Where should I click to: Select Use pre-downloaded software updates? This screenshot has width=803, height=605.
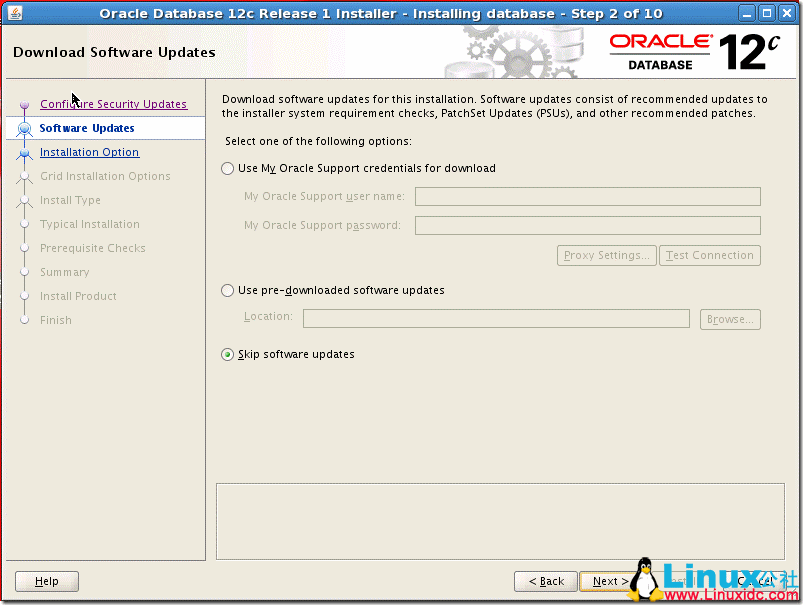[227, 290]
